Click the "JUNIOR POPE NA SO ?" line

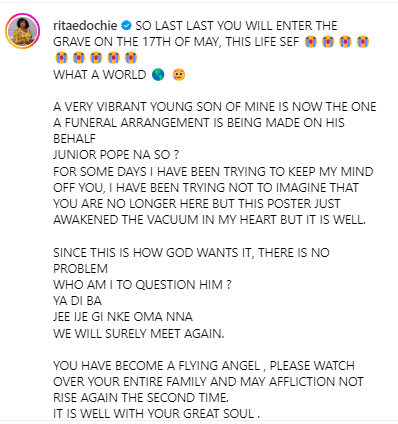116,155
